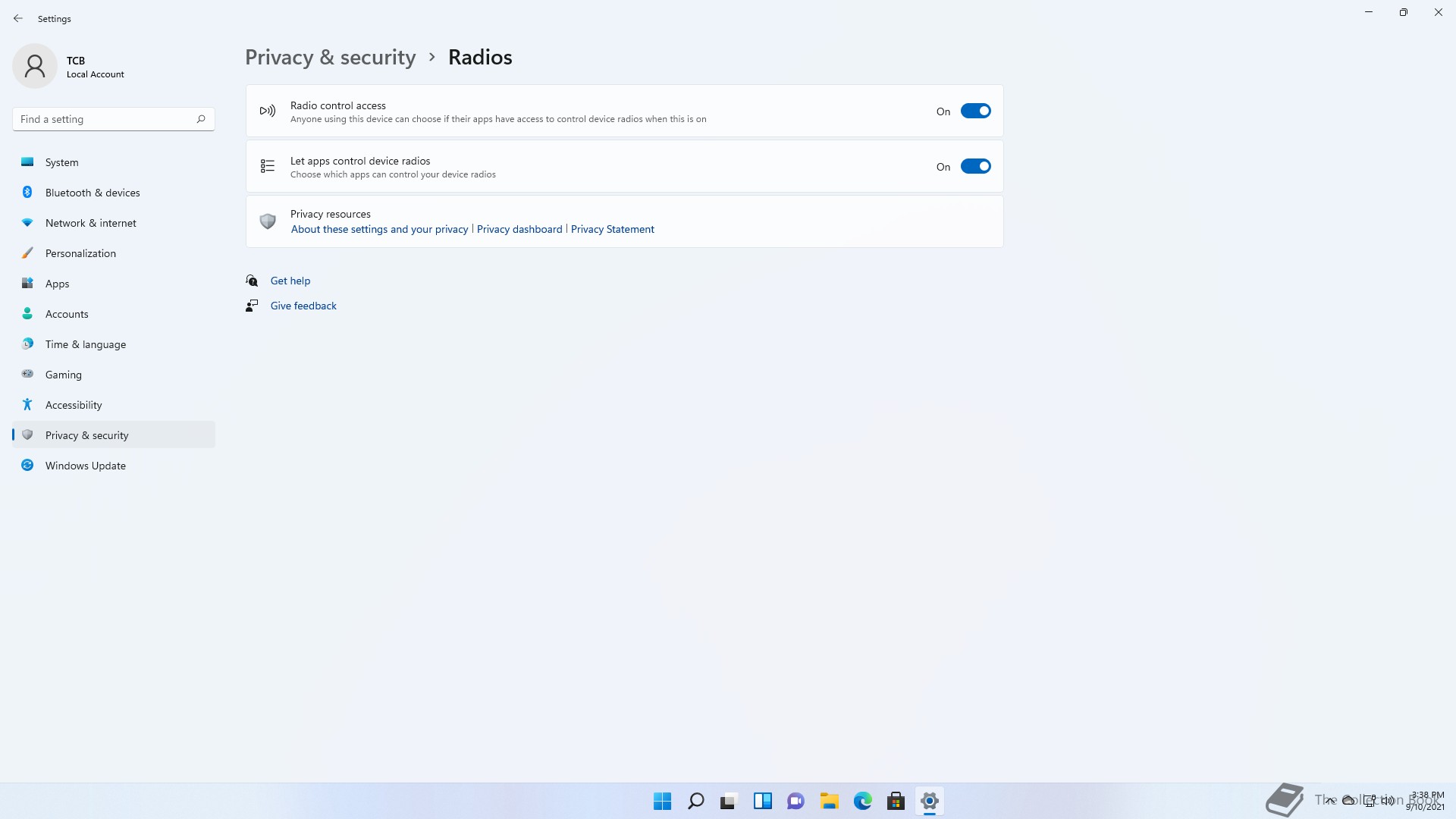Click the Bluetooth icon in sidebar
1456x819 pixels.
(x=27, y=192)
